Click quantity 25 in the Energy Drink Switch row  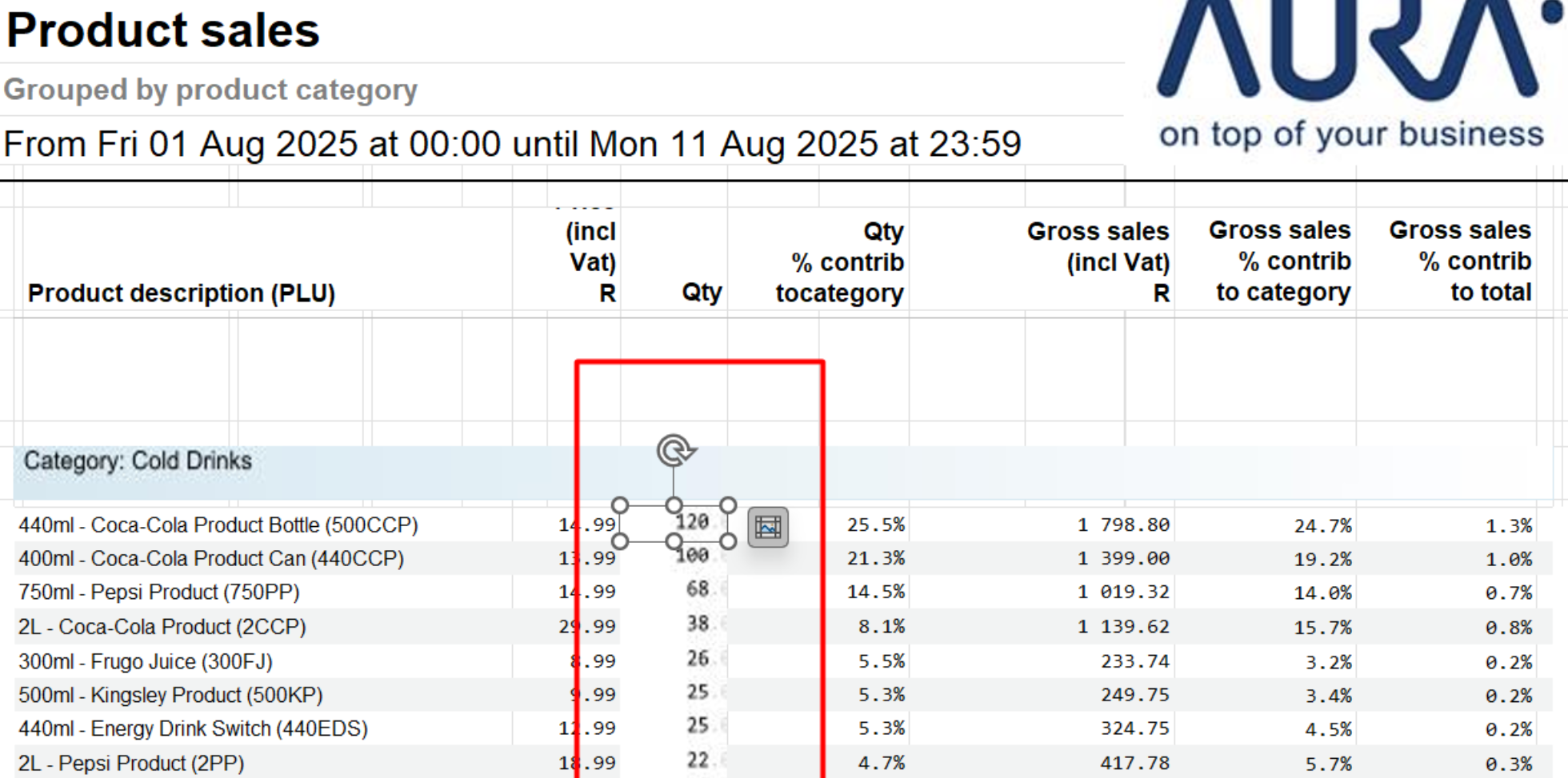[x=698, y=726]
